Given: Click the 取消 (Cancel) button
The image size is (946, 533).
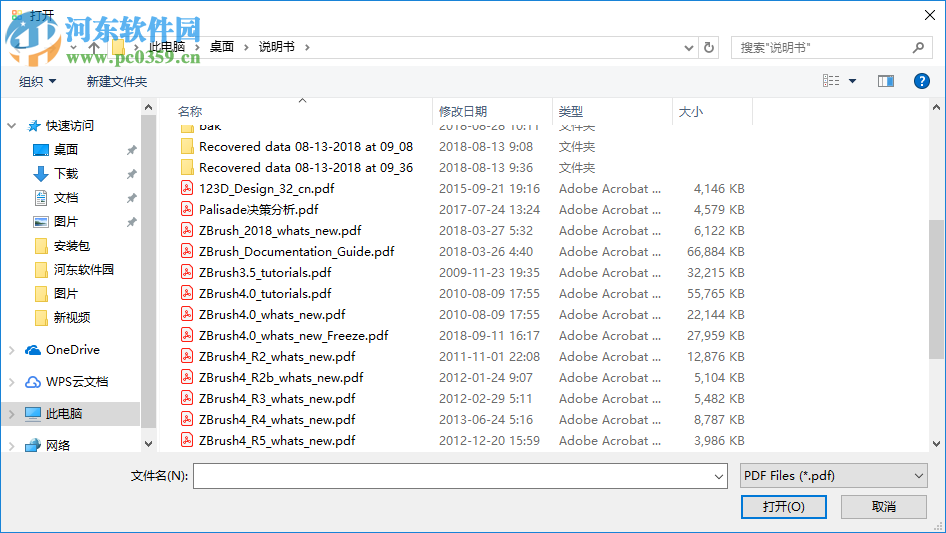Looking at the screenshot, I should [x=884, y=506].
